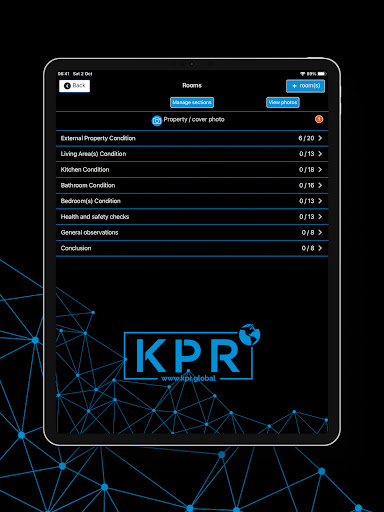The image size is (384, 512).
Task: Tap the plus icon on room(s) button
Action: [294, 86]
